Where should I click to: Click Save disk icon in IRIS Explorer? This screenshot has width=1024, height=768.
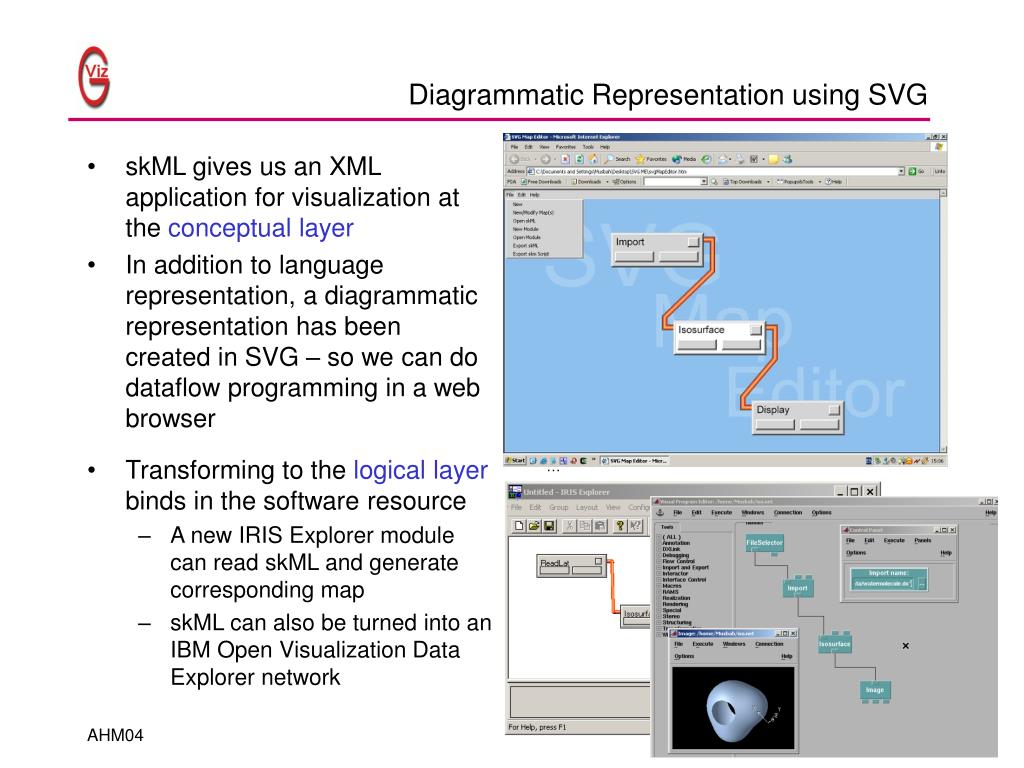pos(549,525)
